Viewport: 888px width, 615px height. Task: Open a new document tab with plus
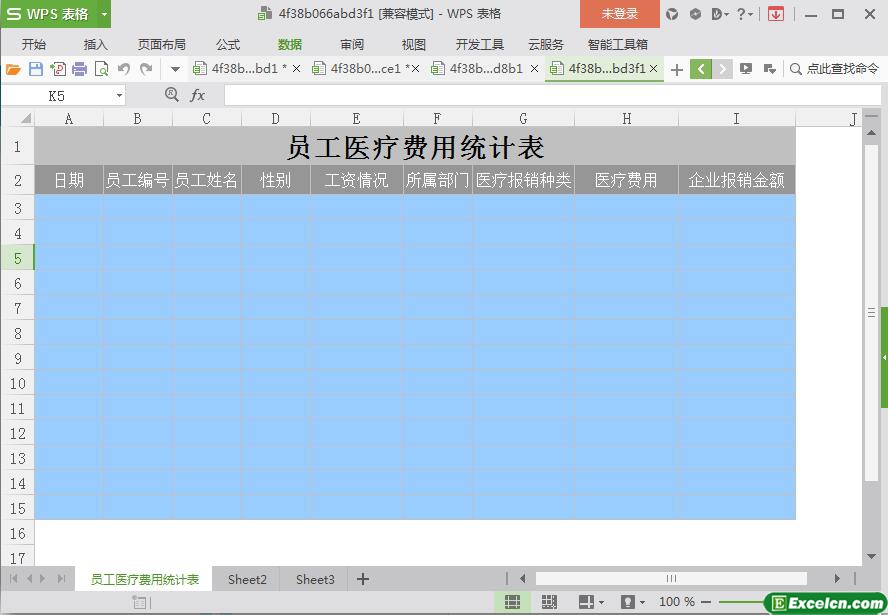677,69
